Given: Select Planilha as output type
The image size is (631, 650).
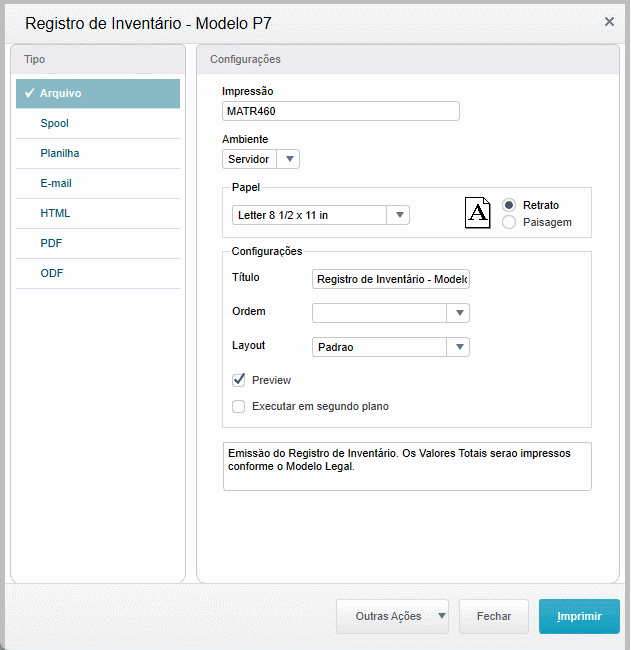Looking at the screenshot, I should pos(98,153).
